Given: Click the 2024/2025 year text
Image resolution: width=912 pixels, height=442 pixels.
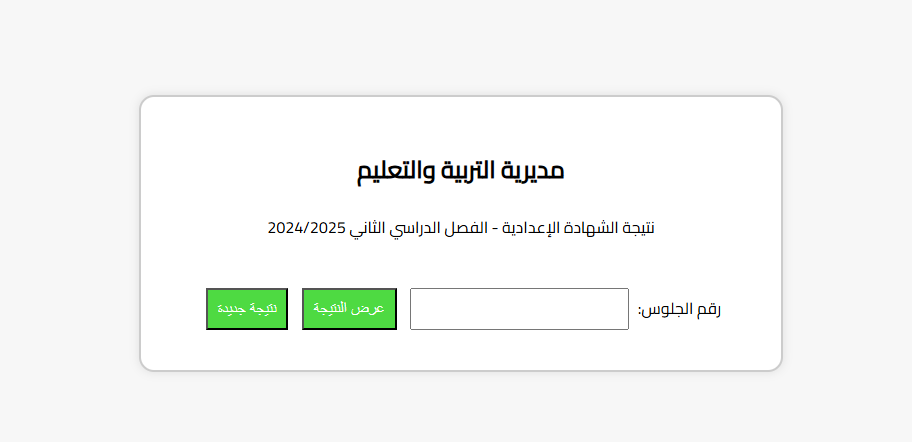Looking at the screenshot, I should (x=306, y=228).
